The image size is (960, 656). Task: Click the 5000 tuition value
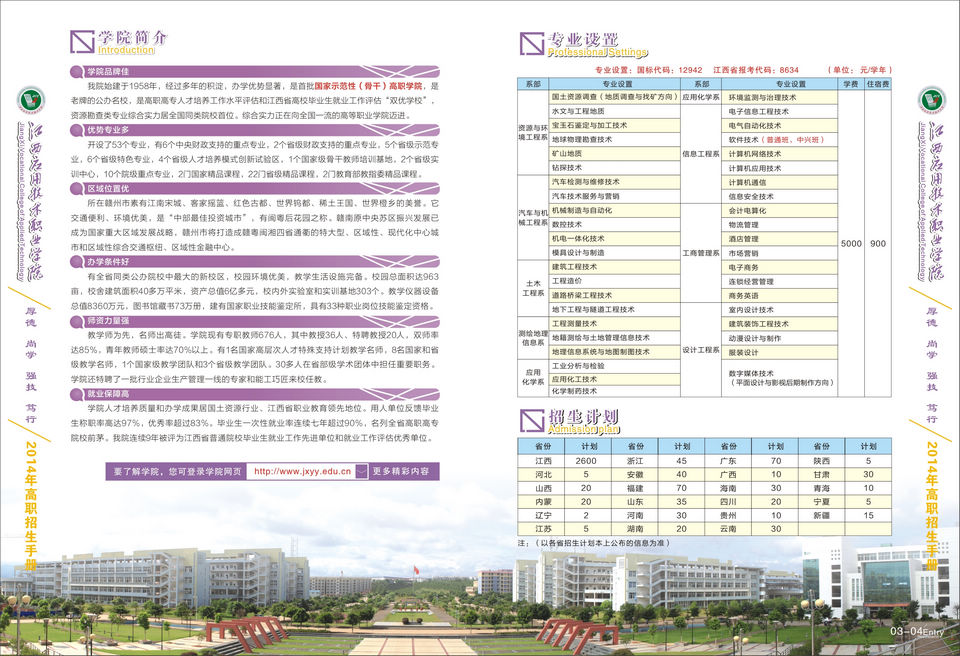tap(851, 243)
